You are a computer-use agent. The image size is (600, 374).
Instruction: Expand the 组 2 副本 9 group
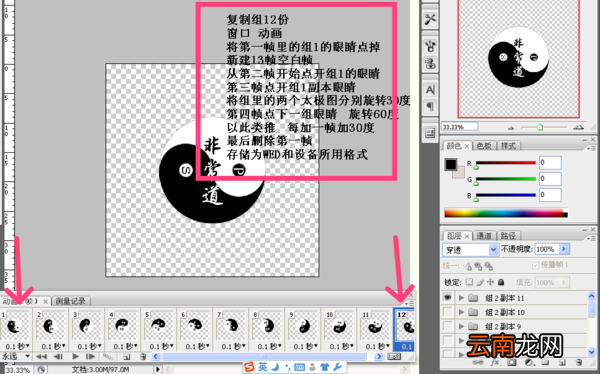(461, 327)
